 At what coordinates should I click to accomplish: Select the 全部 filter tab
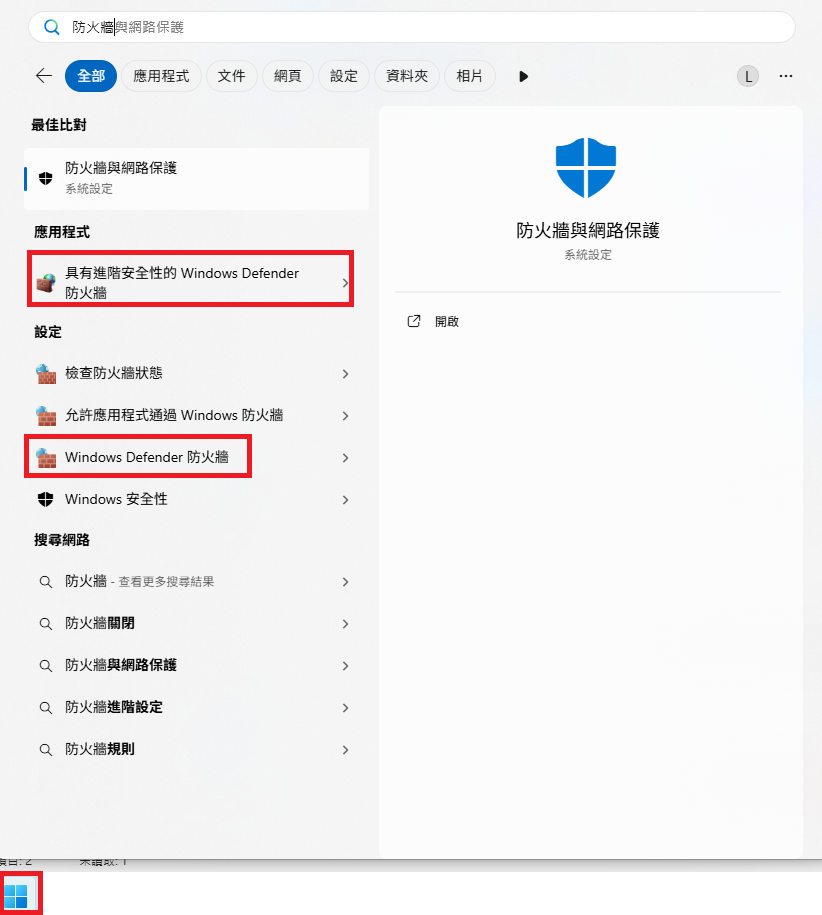[91, 76]
